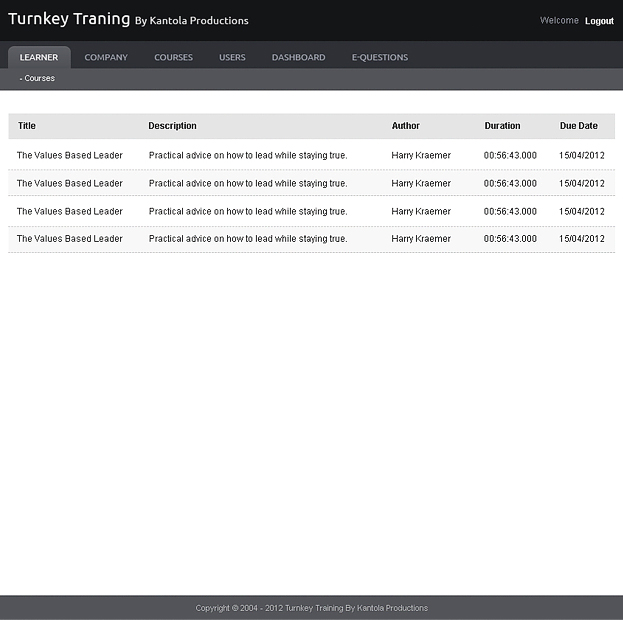Switch to the E-QUESTIONS tab
The height and width of the screenshot is (620, 623).
point(379,58)
